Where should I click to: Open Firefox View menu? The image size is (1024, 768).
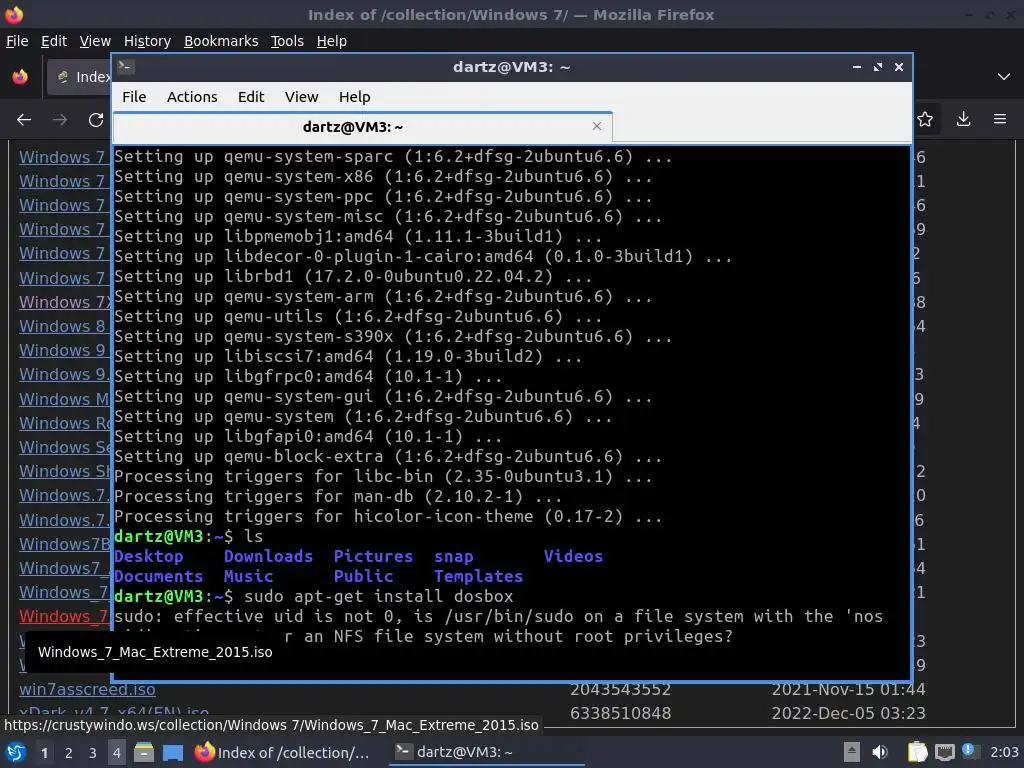(x=95, y=41)
